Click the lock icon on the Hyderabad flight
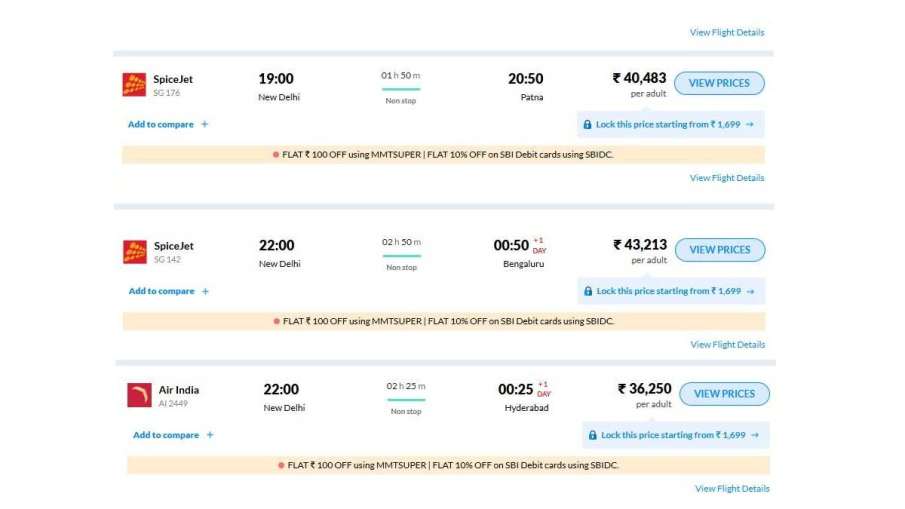Viewport: 905px width, 509px height. pyautogui.click(x=591, y=436)
